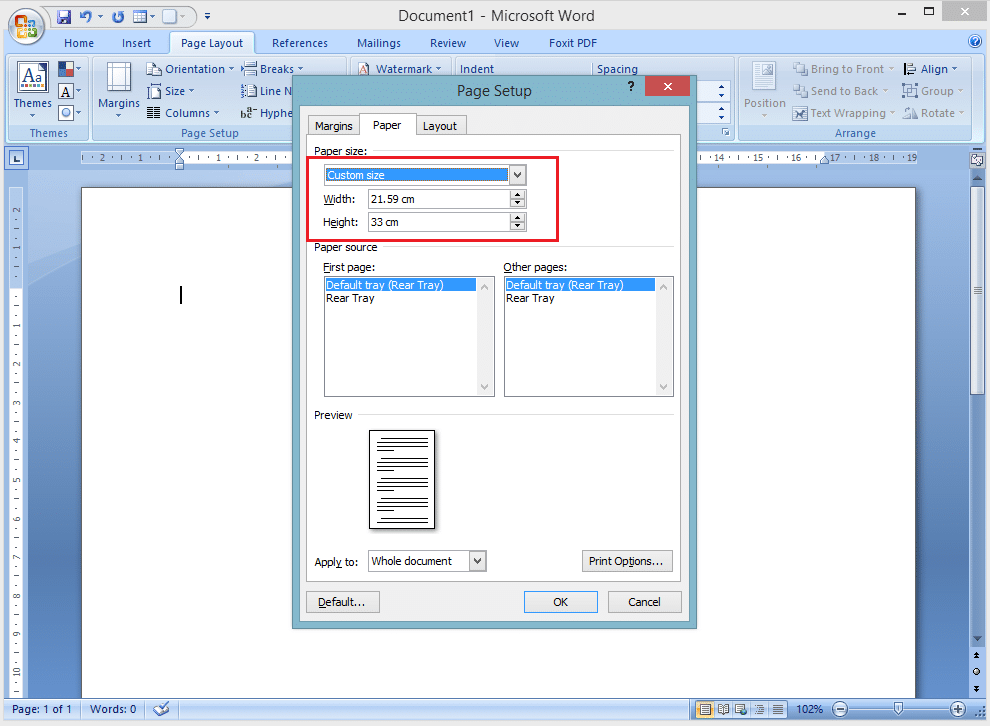The width and height of the screenshot is (990, 726).
Task: Open Theme Effects icon
Action: [69, 113]
